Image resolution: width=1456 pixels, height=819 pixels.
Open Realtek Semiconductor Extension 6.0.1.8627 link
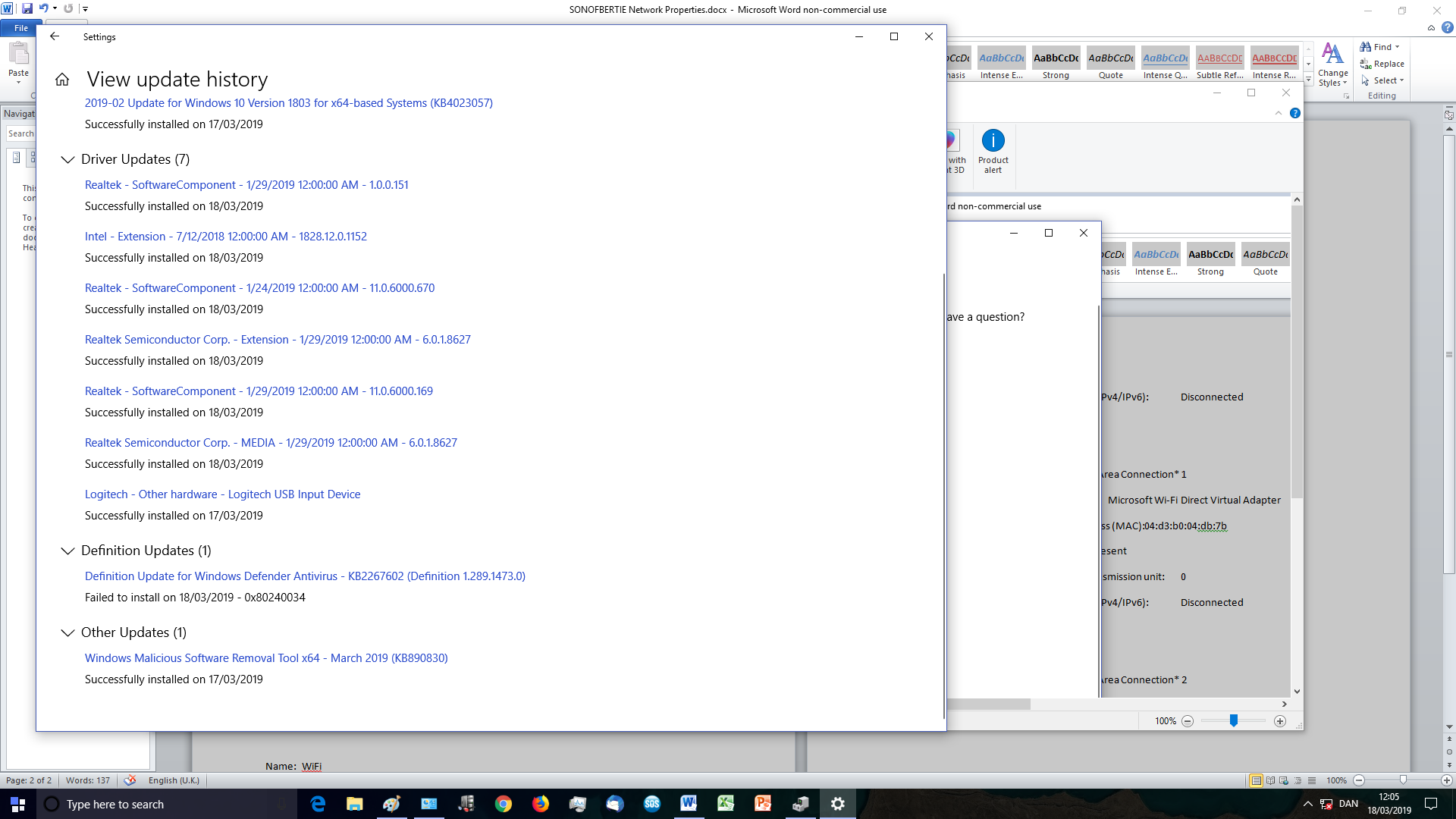point(278,340)
